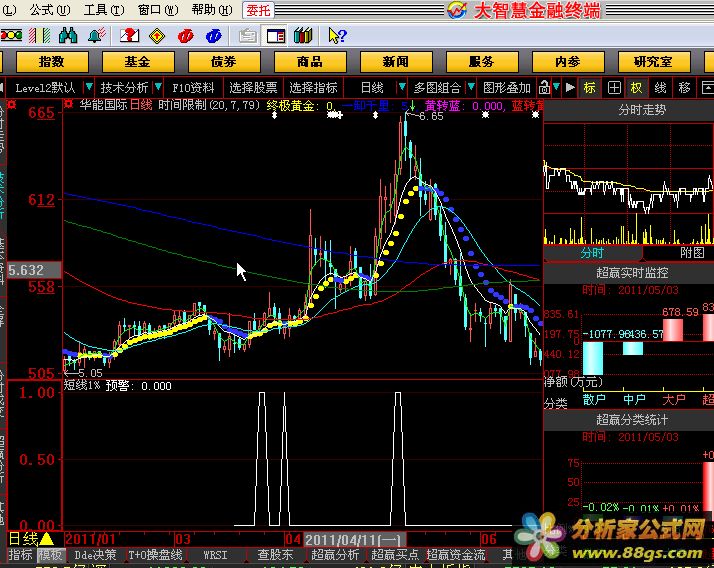Open the 工具(T) menu
Screen dimensions: 714x568
point(104,10)
